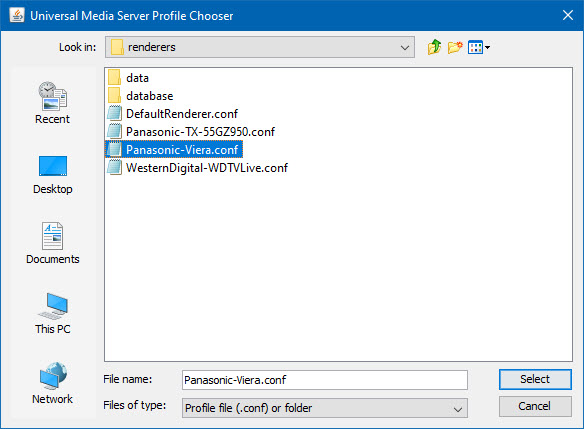
Task: Expand the Files of type dropdown
Action: (324, 408)
